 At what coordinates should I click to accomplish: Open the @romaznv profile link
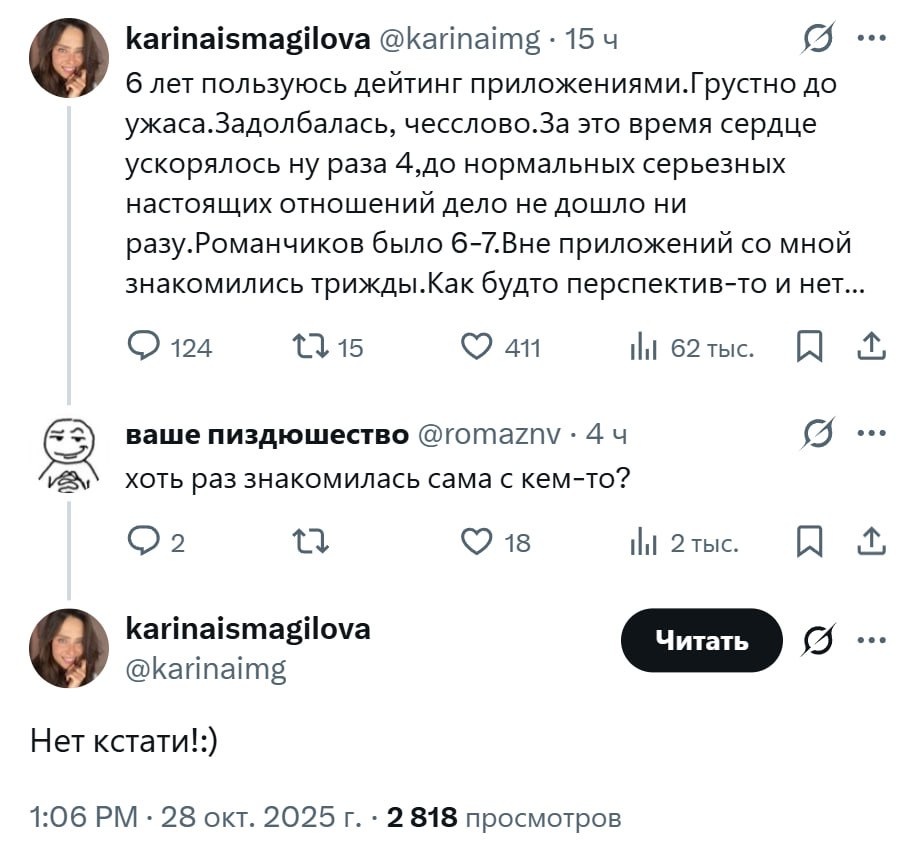click(485, 435)
